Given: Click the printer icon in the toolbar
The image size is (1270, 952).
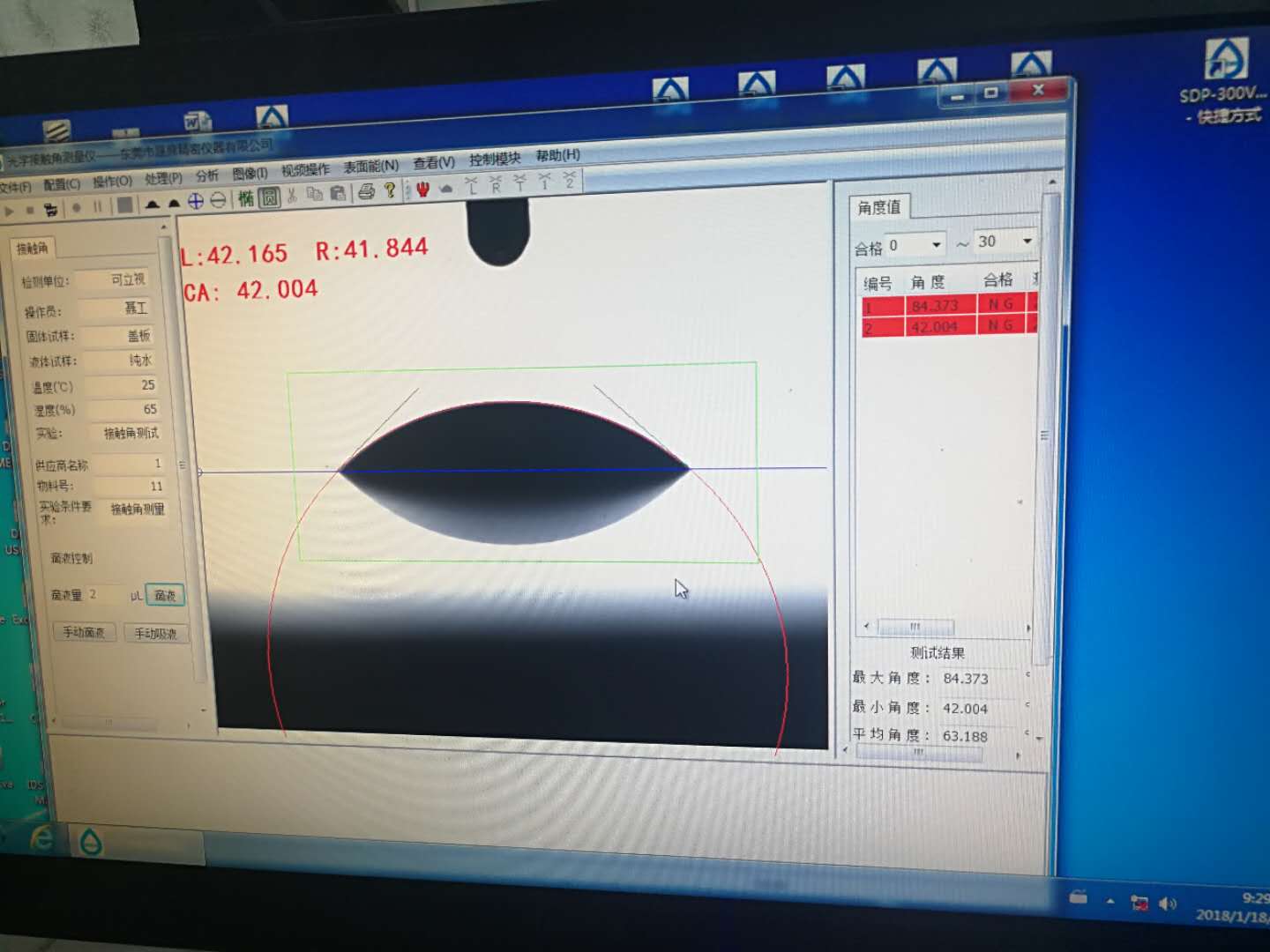Looking at the screenshot, I should click(367, 191).
